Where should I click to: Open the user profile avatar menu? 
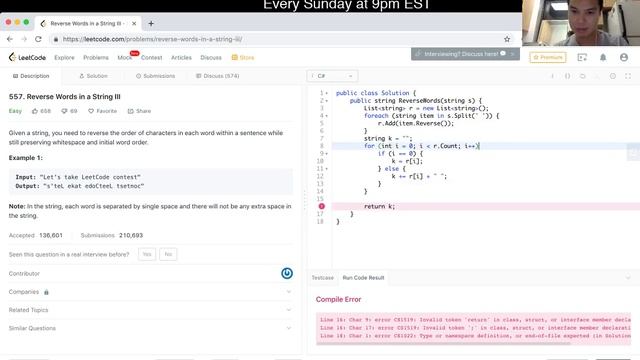pos(624,58)
